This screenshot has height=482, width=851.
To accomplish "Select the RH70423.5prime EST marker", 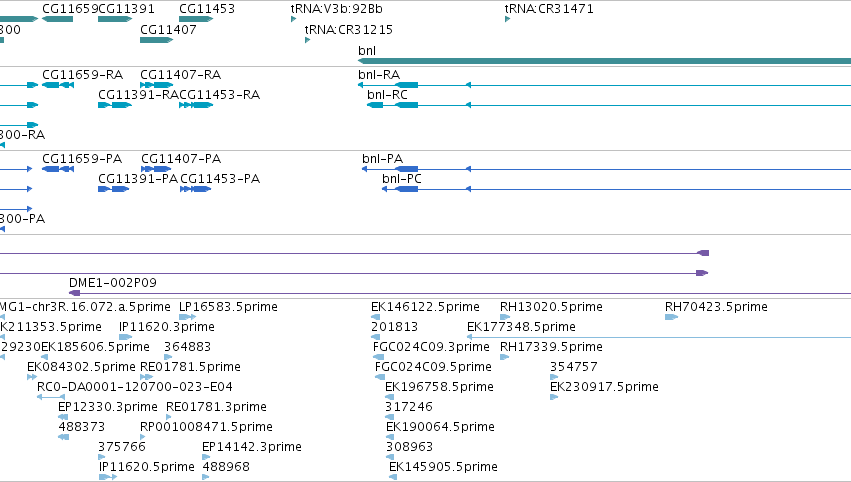I will [671, 317].
